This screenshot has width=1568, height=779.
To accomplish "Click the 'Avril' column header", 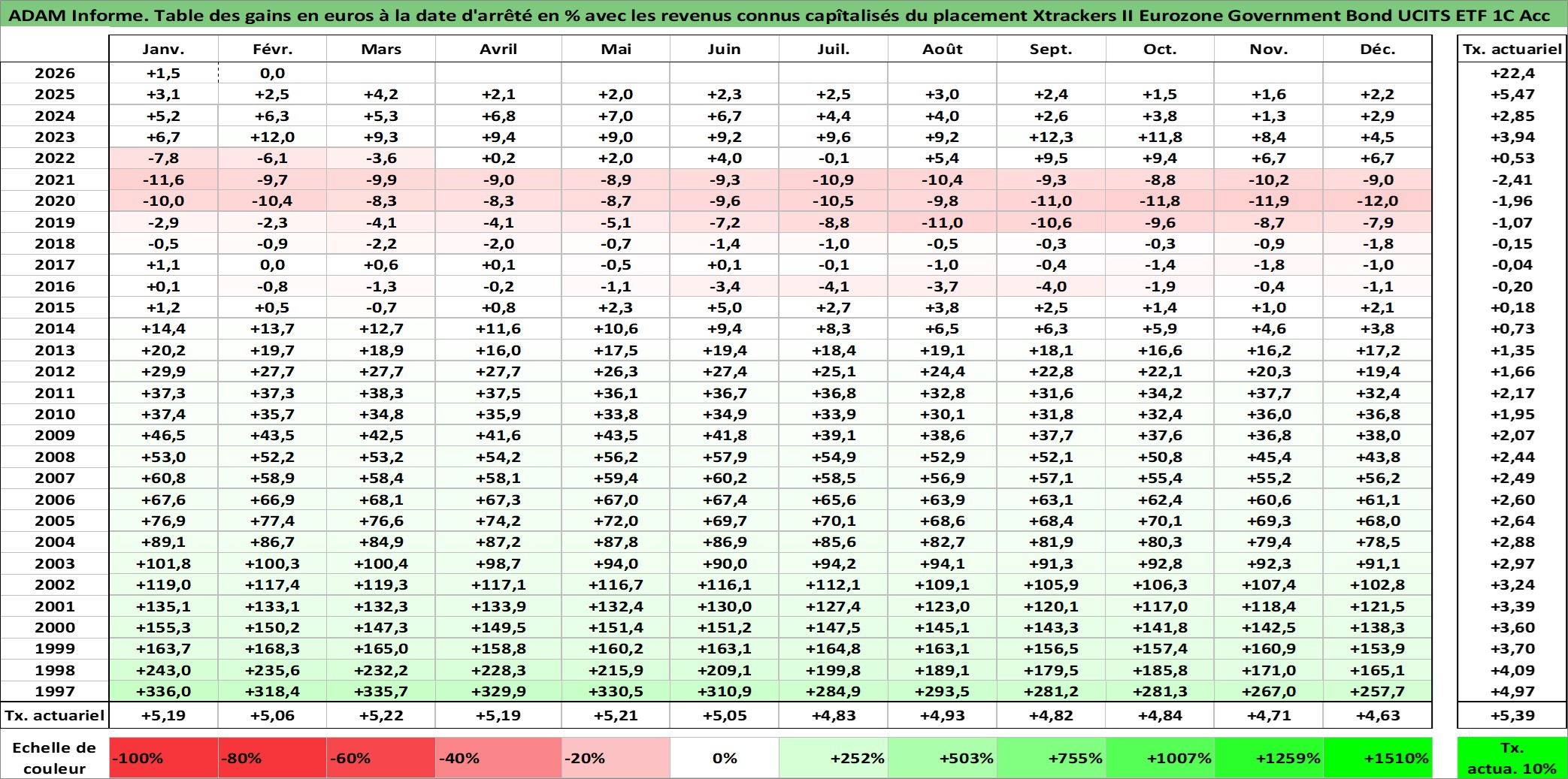I will [498, 49].
